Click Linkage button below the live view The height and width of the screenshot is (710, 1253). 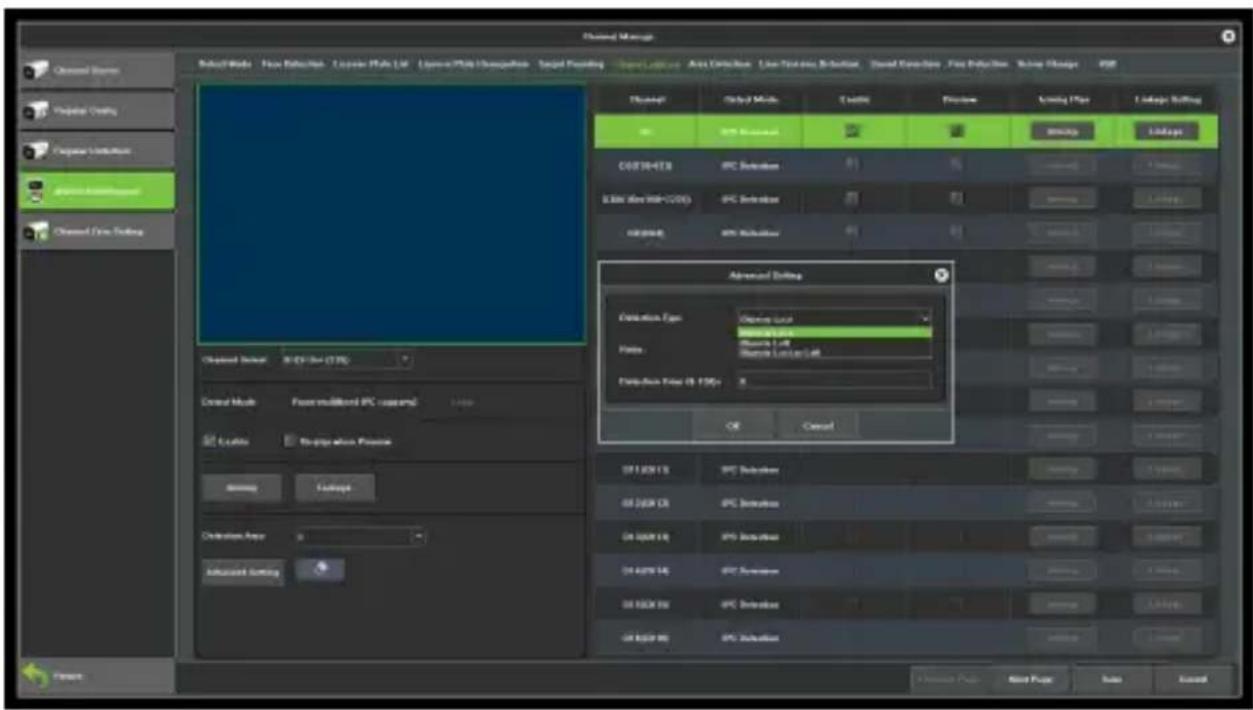[335, 487]
